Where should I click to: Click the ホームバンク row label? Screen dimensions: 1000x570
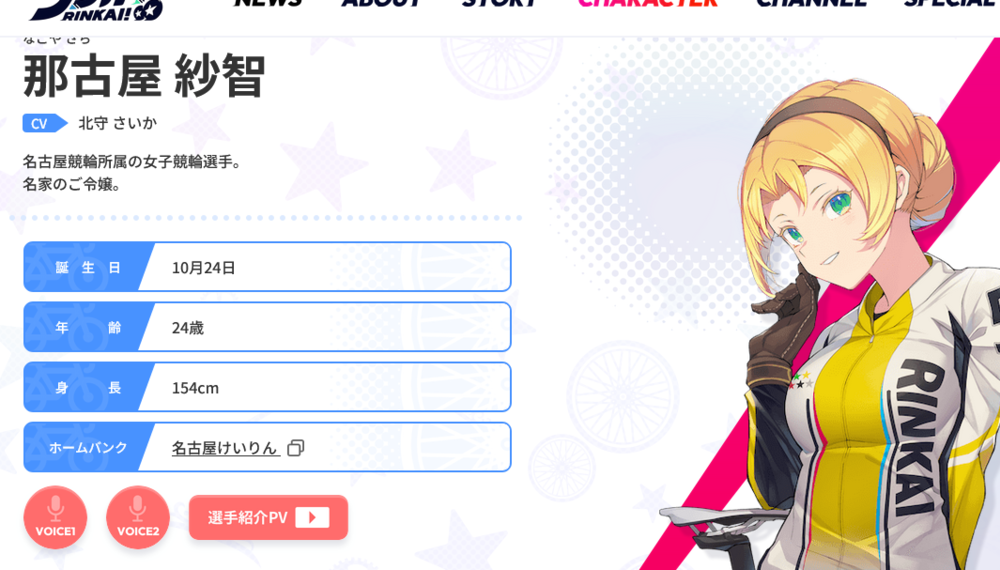coord(88,448)
